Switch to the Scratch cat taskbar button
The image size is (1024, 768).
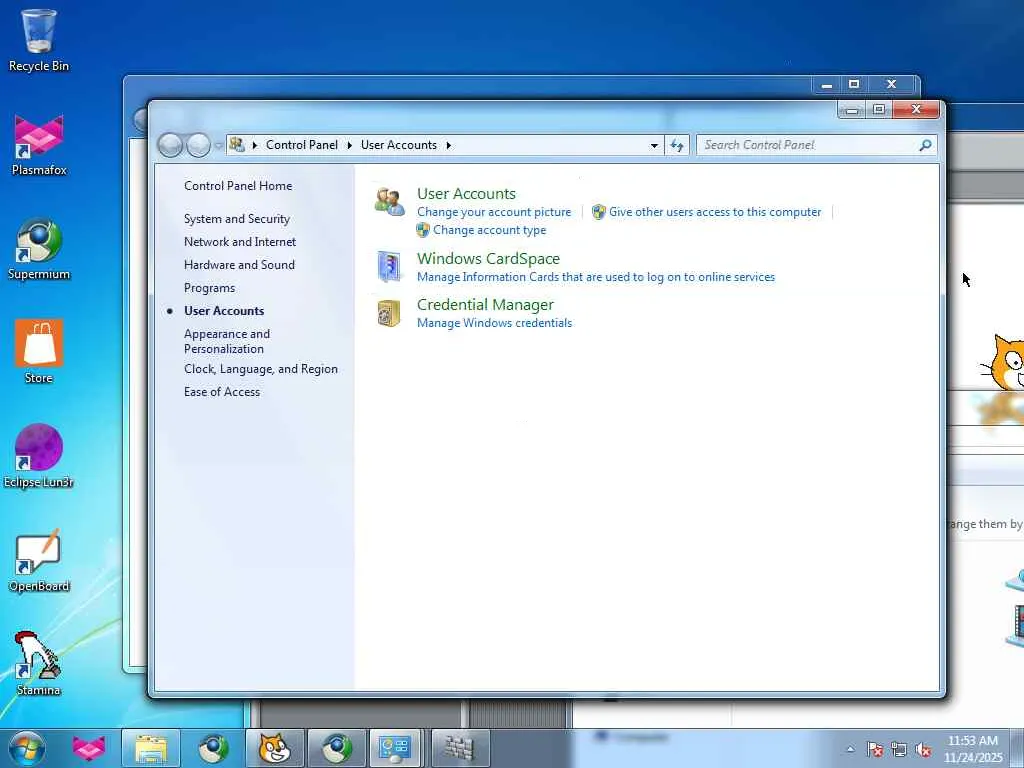click(x=275, y=748)
